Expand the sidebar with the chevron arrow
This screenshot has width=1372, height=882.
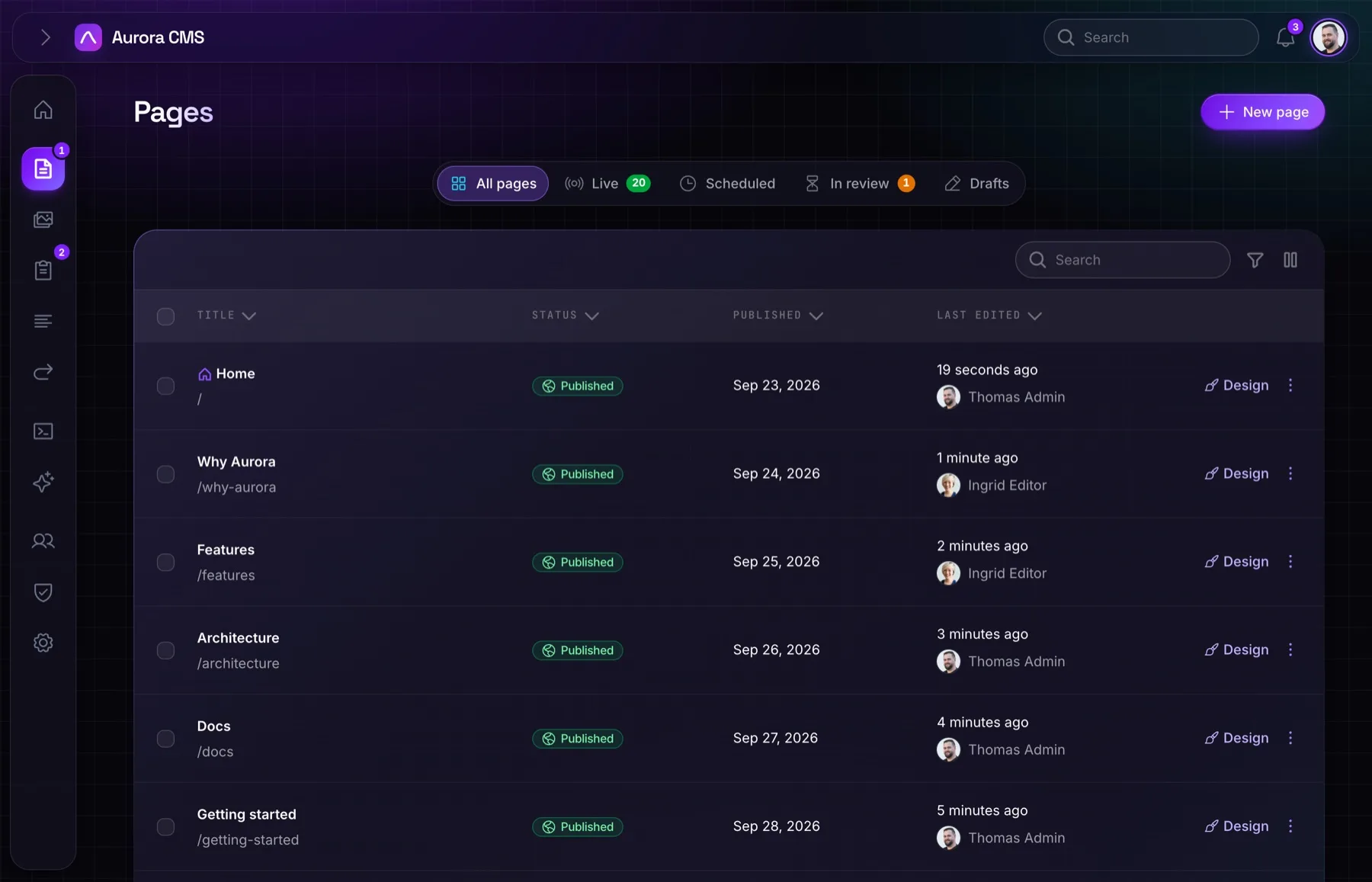pos(46,37)
